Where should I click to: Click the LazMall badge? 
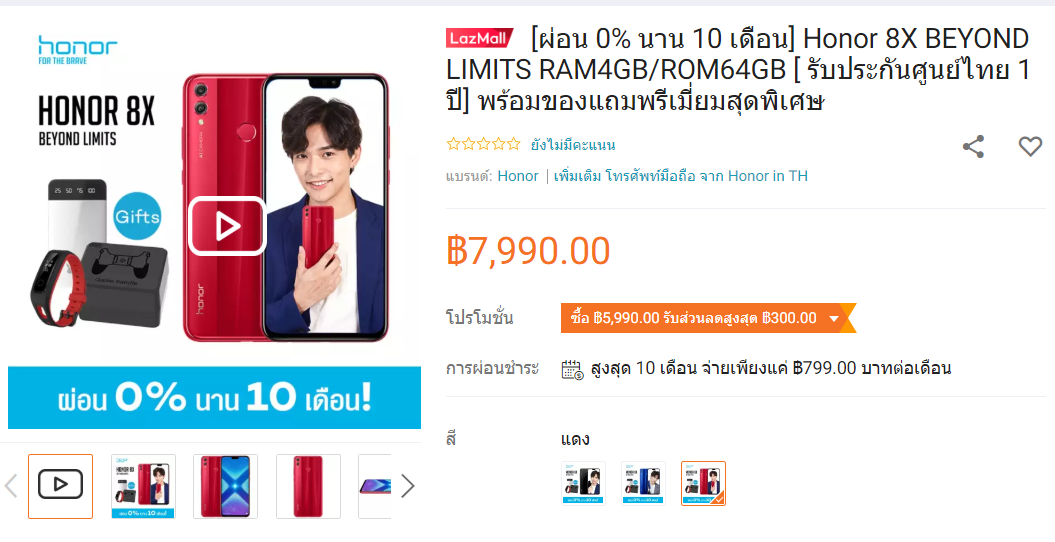point(479,38)
